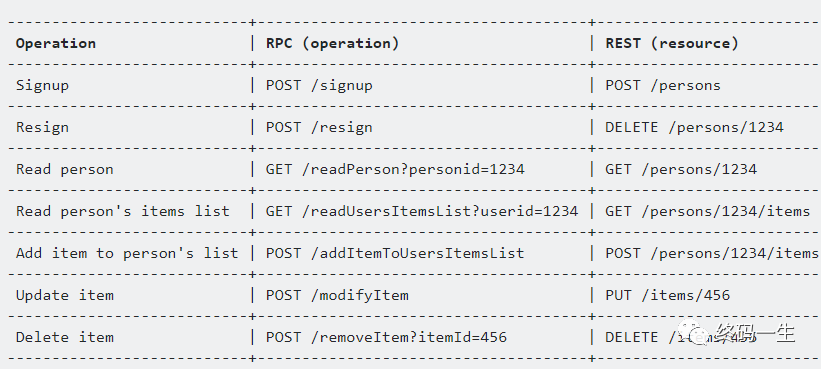Click the Operation column header
Screen dimensions: 822x369
click(x=56, y=43)
